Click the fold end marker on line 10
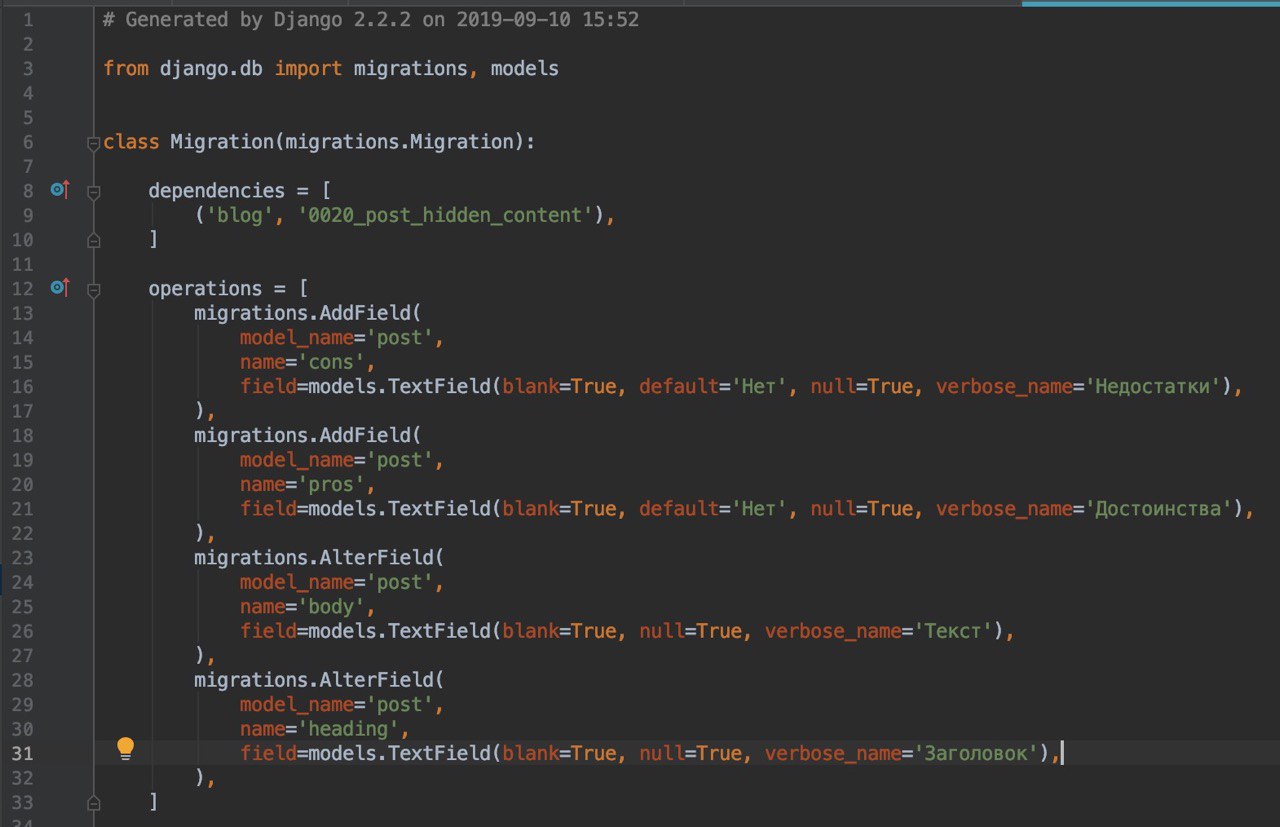Viewport: 1280px width, 827px height. [93, 240]
